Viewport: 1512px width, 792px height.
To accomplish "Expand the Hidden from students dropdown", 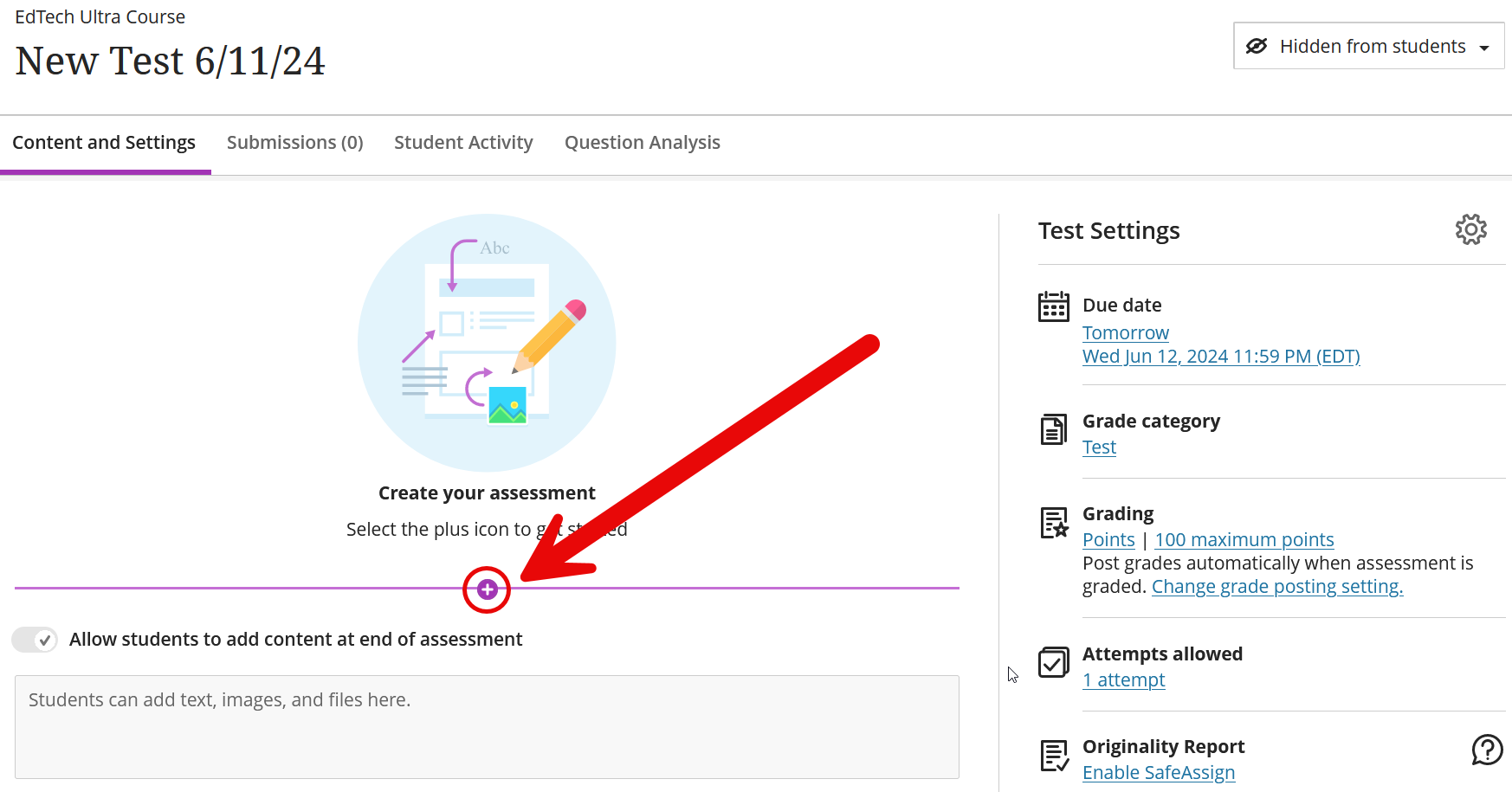I will pyautogui.click(x=1368, y=46).
